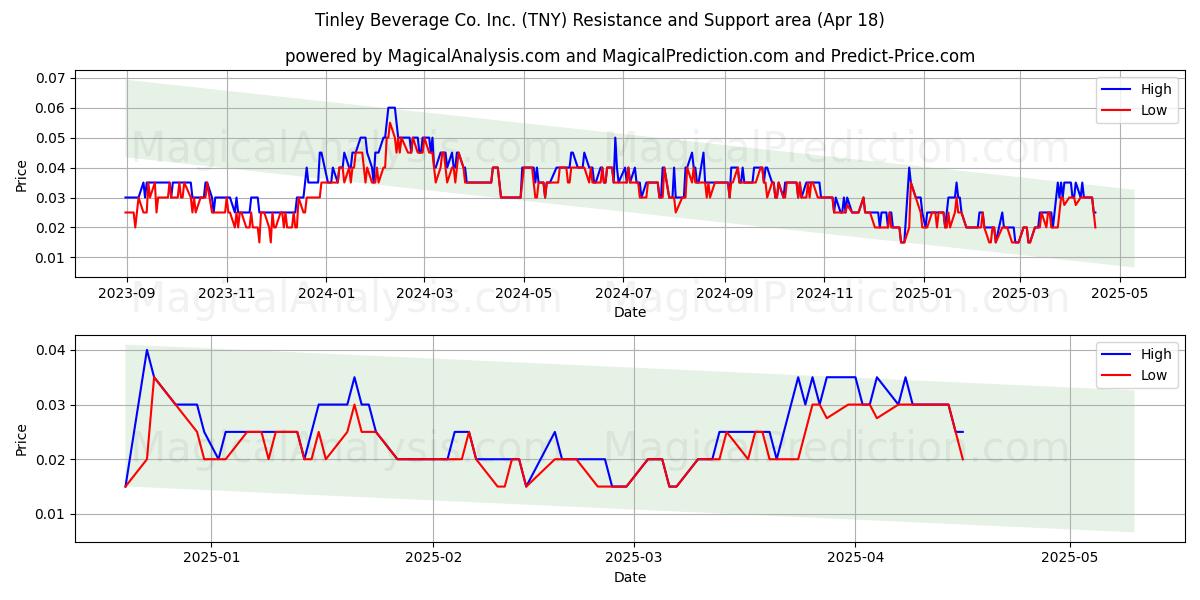Click the '0.07' price tick on the top chart
The width and height of the screenshot is (1200, 600).
pyautogui.click(x=50, y=78)
